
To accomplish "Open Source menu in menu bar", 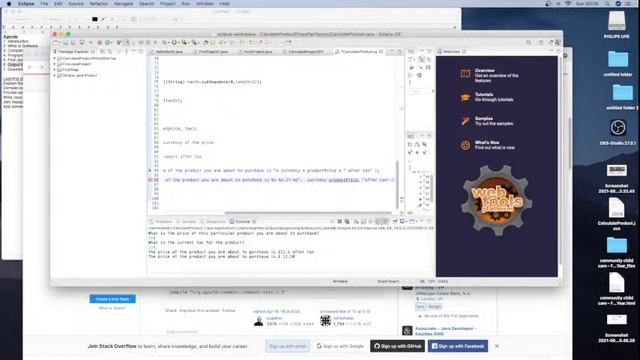I will click(x=76, y=4).
